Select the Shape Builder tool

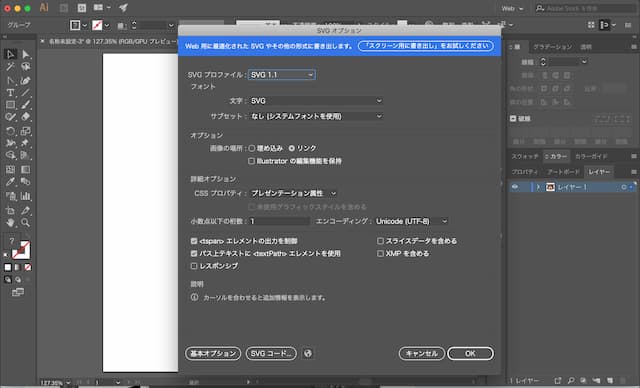[x=10, y=155]
